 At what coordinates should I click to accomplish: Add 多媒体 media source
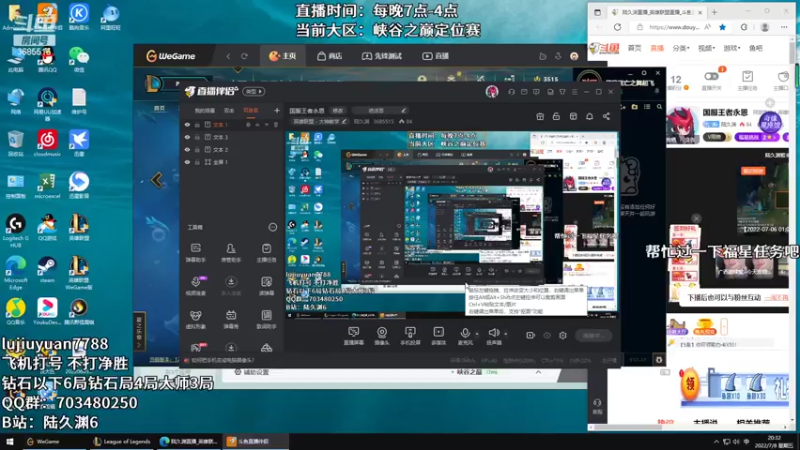tap(438, 336)
